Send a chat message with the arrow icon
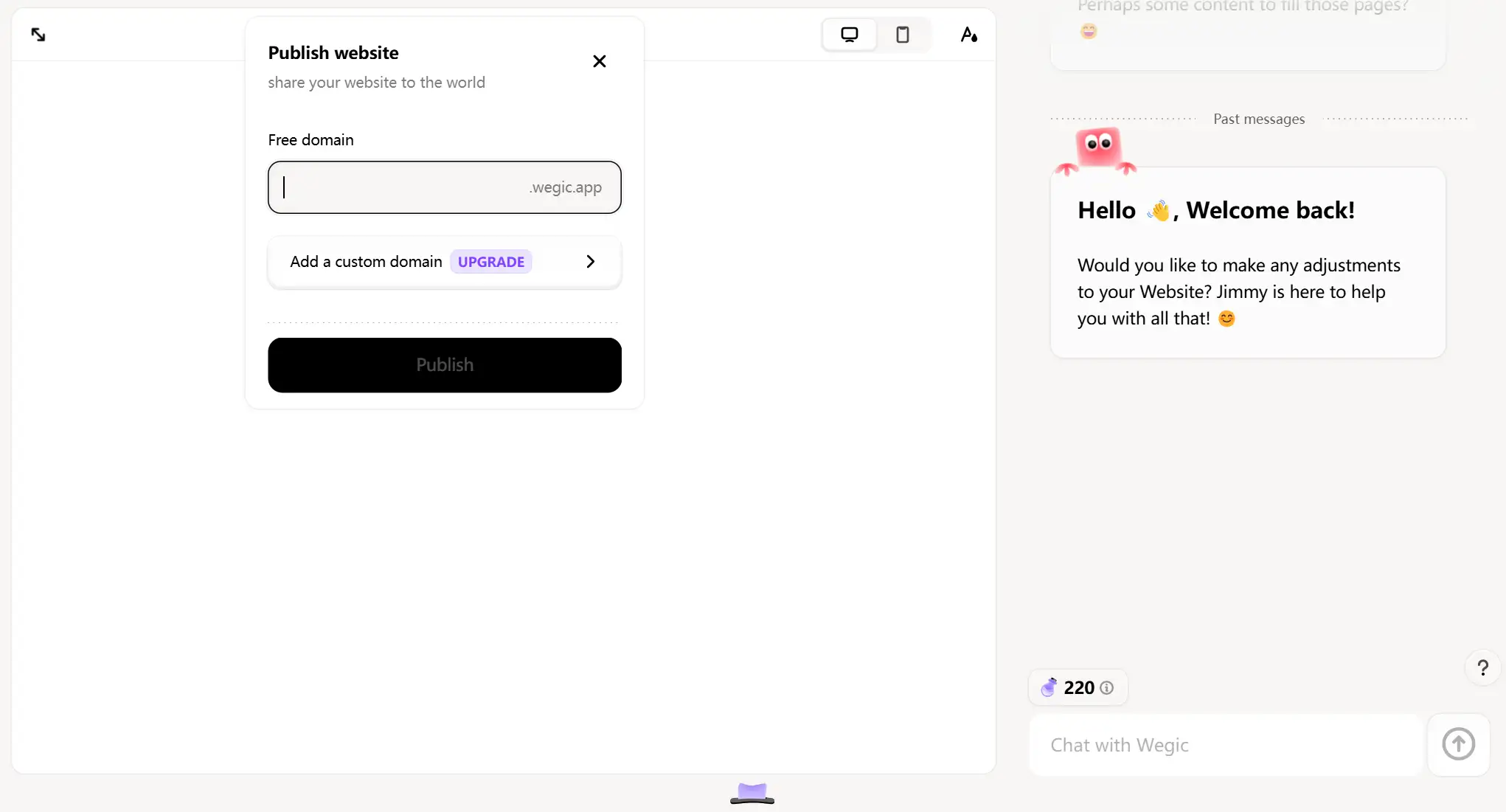Image resolution: width=1506 pixels, height=812 pixels. click(x=1458, y=744)
